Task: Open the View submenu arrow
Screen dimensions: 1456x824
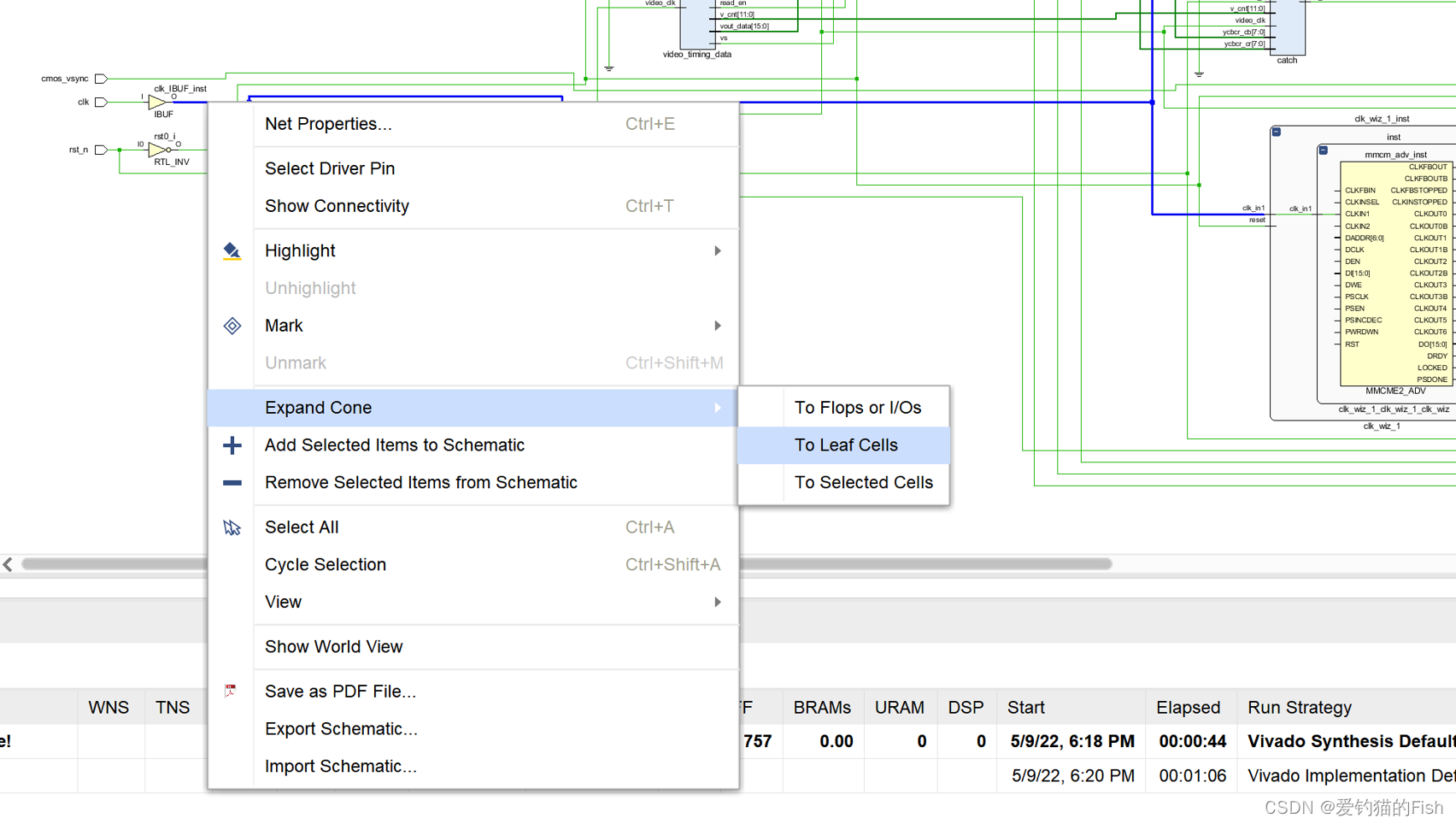Action: (718, 602)
